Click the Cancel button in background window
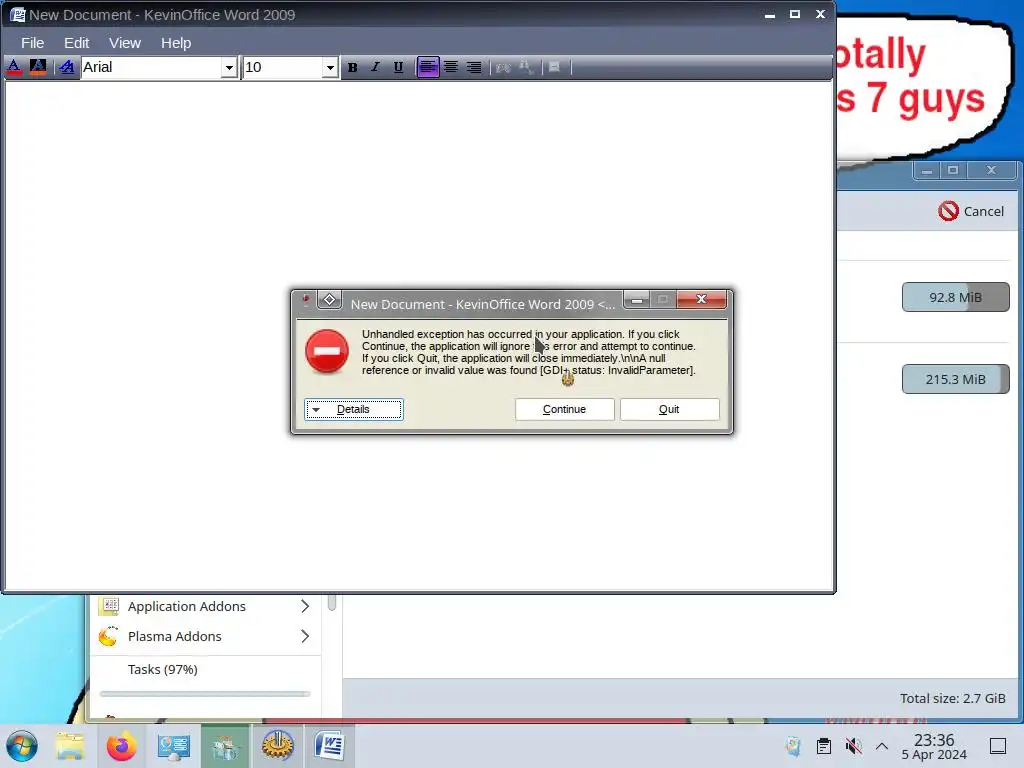Screen dimensions: 1024x768 [x=971, y=211]
